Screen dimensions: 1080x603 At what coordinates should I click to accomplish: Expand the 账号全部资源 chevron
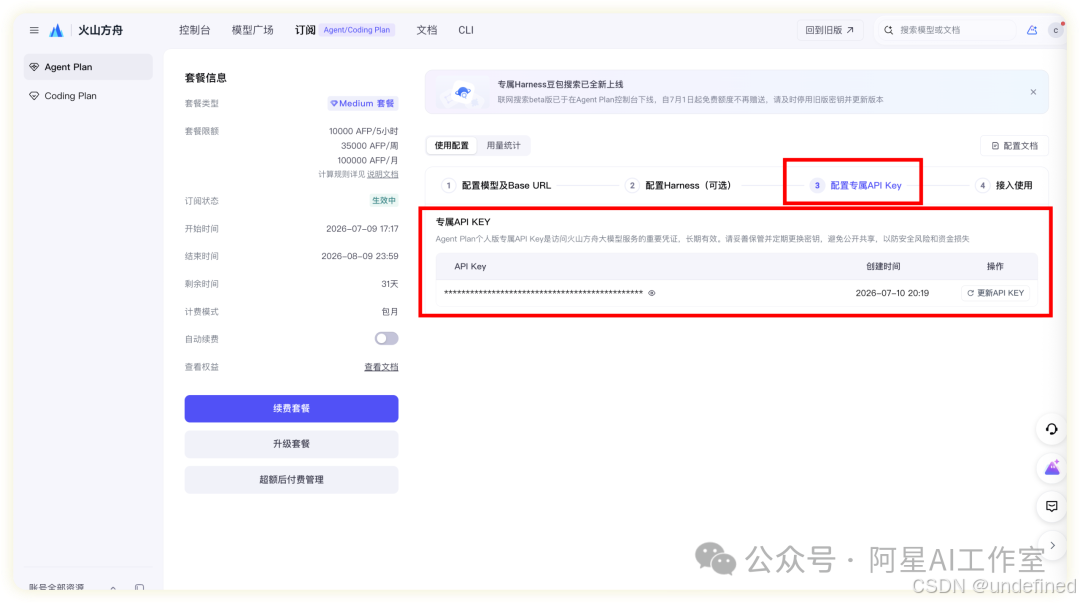click(x=113, y=588)
